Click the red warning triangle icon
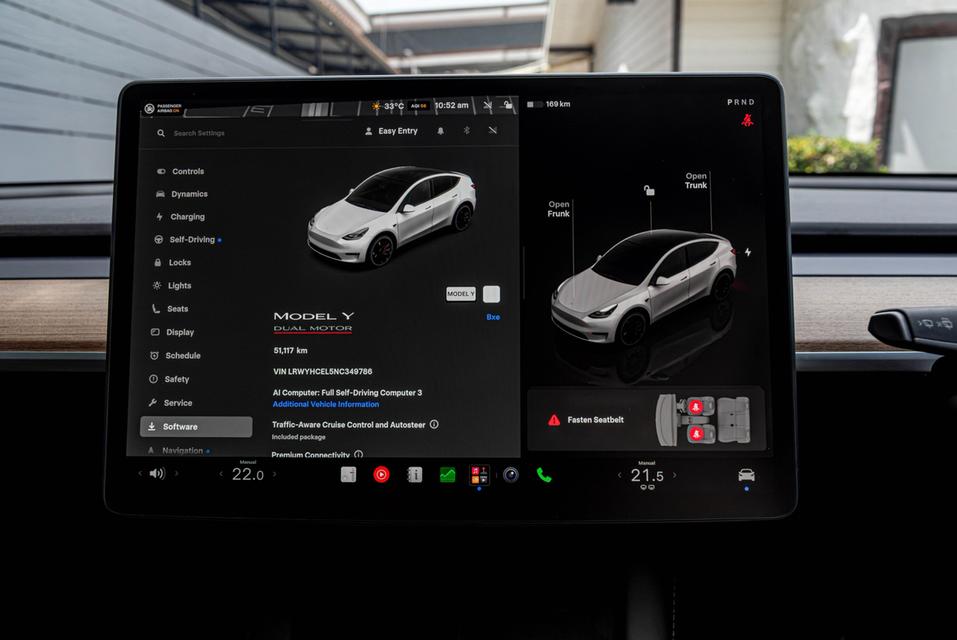Viewport: 957px width, 640px height. pyautogui.click(x=554, y=420)
